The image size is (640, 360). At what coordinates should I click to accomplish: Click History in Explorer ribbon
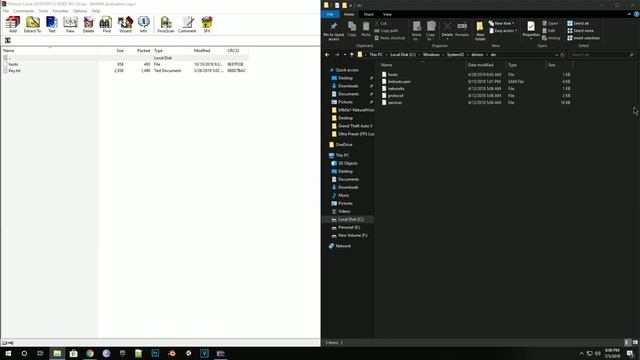(551, 38)
